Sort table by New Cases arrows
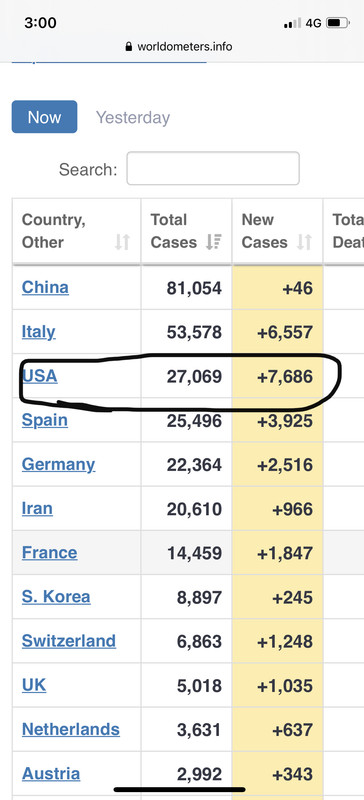This screenshot has height=800, width=364. click(x=304, y=242)
